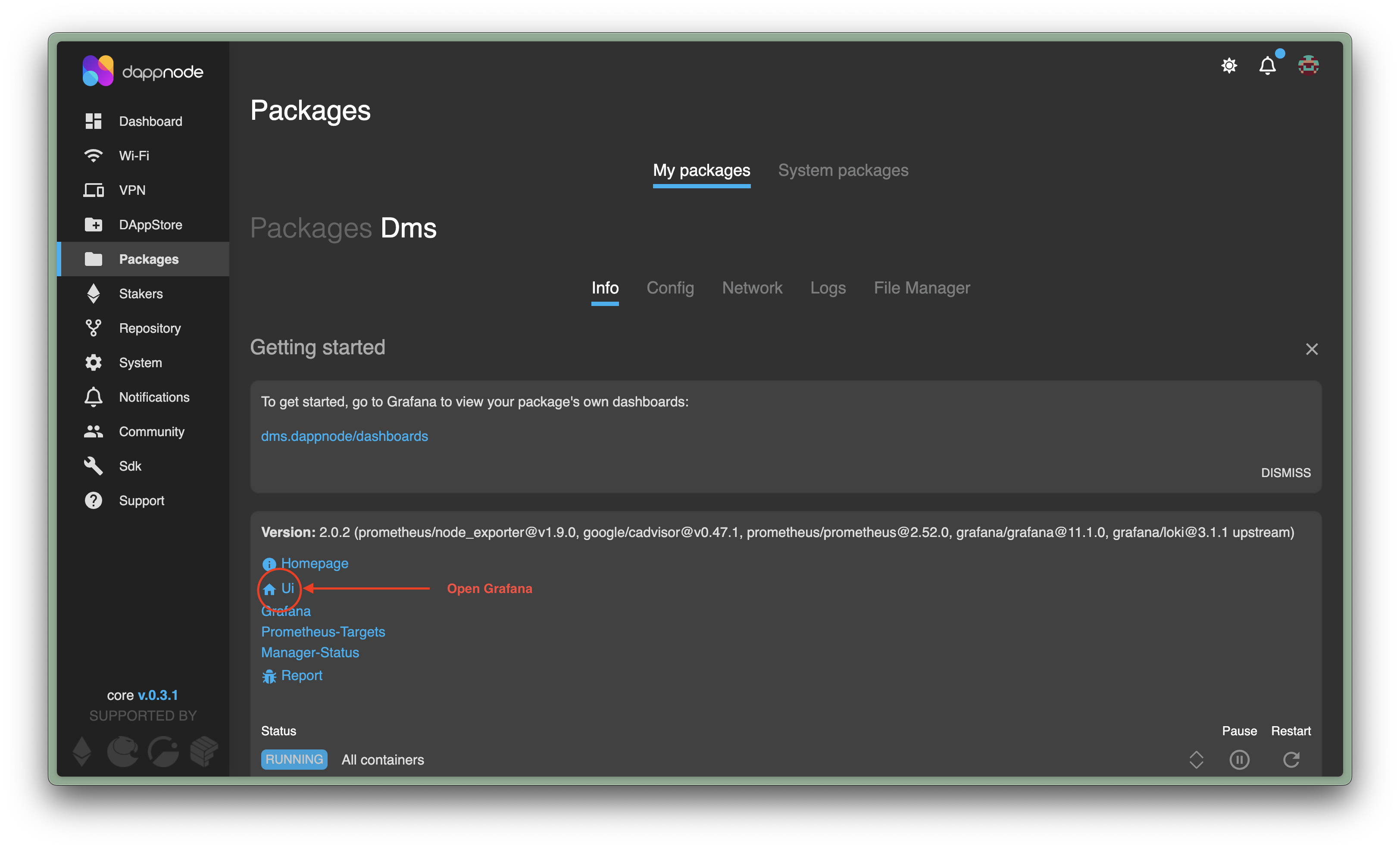This screenshot has width=1400, height=849.
Task: Open the user avatar menu
Action: 1308,66
